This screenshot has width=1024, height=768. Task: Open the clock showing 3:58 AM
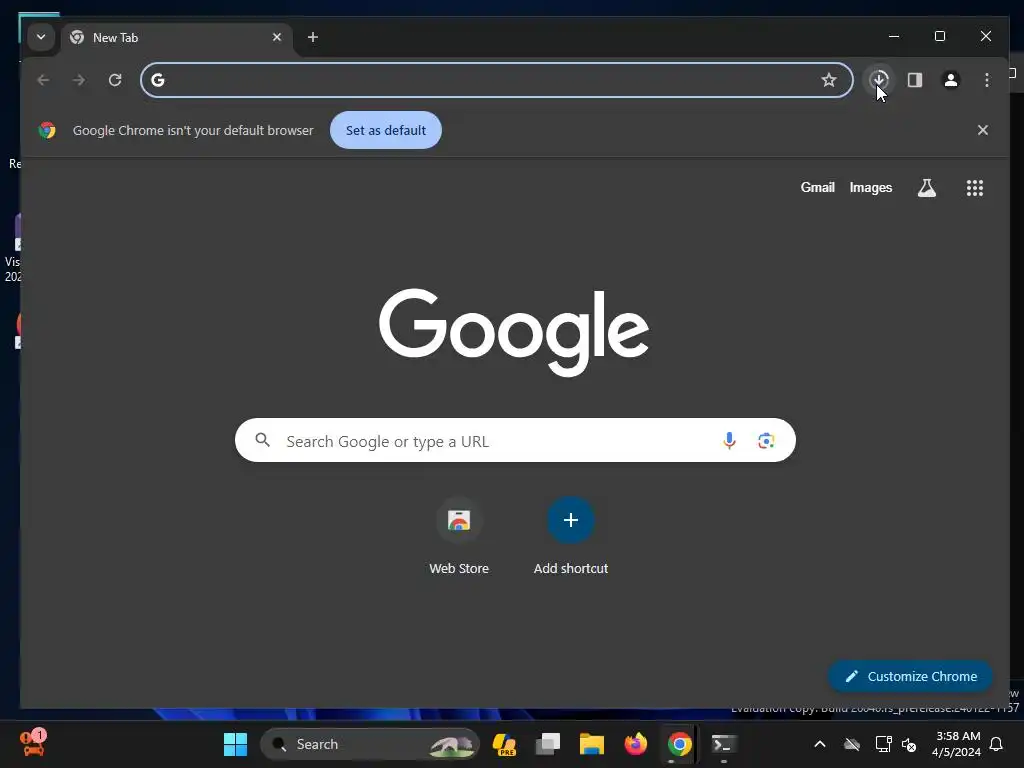click(x=957, y=744)
